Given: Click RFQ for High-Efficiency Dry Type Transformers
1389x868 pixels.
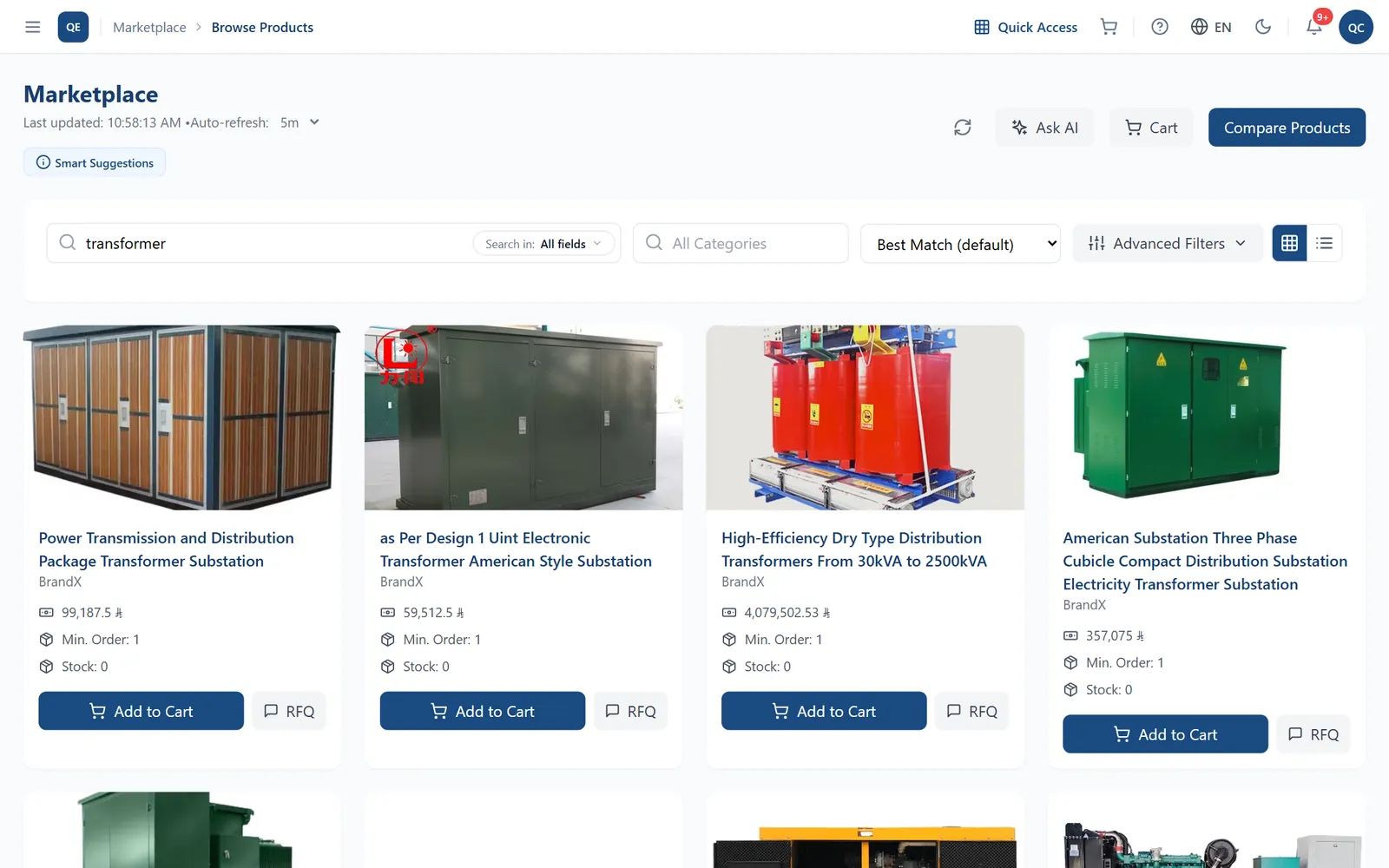Looking at the screenshot, I should coord(971,711).
